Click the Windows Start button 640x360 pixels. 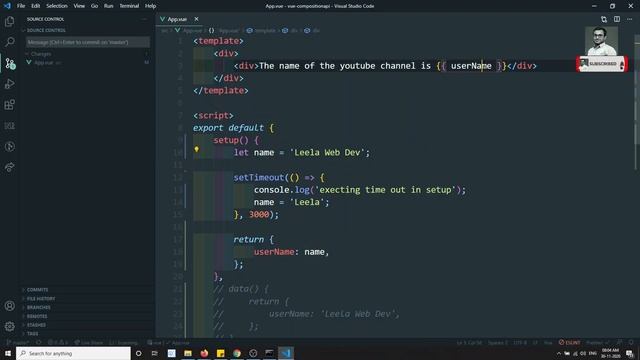click(8, 353)
